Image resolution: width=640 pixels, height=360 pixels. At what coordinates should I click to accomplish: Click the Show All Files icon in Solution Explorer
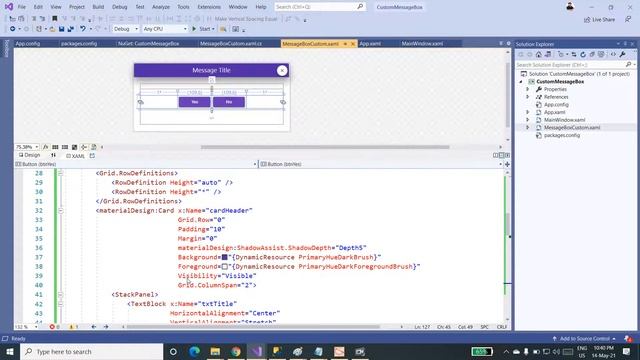601,54
